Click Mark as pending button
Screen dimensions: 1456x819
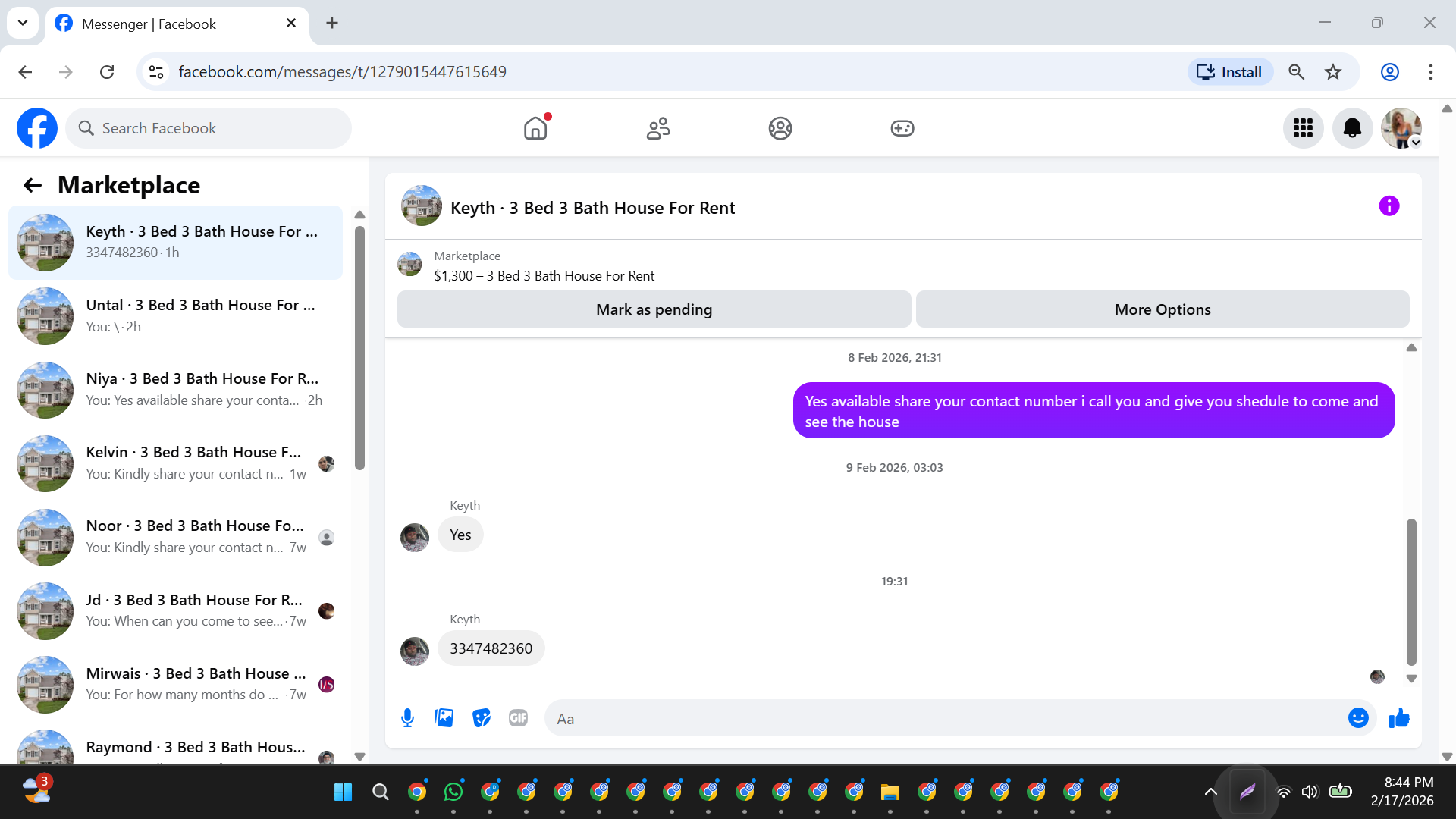click(x=654, y=309)
